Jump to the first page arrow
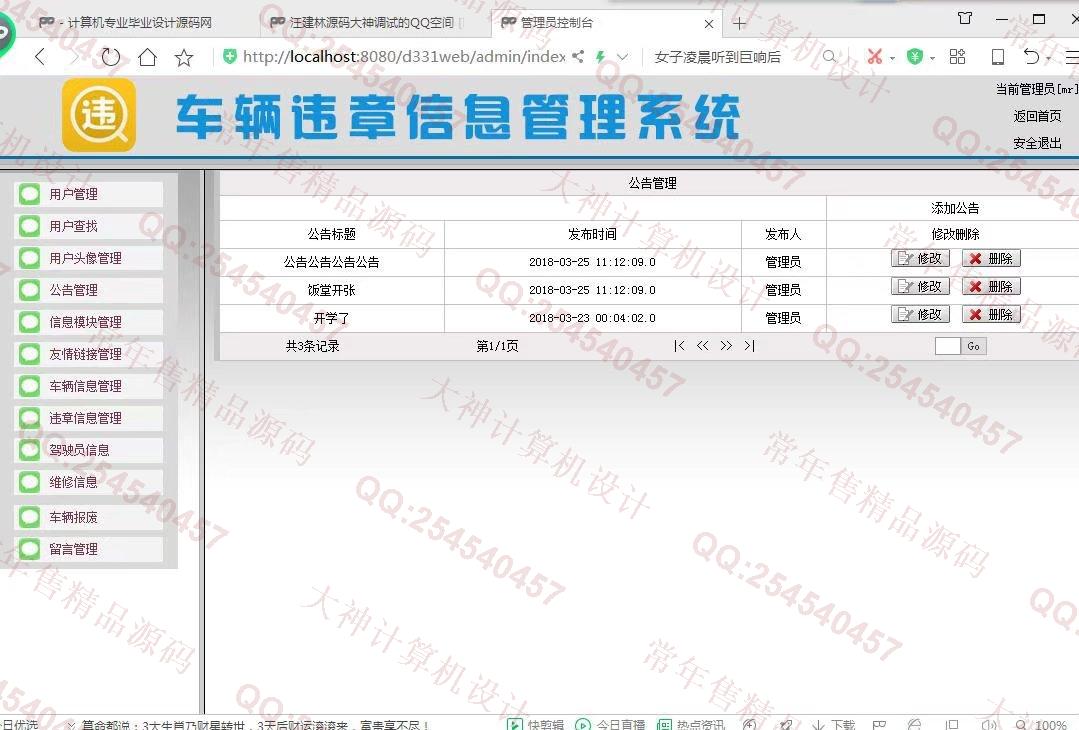 coord(679,345)
